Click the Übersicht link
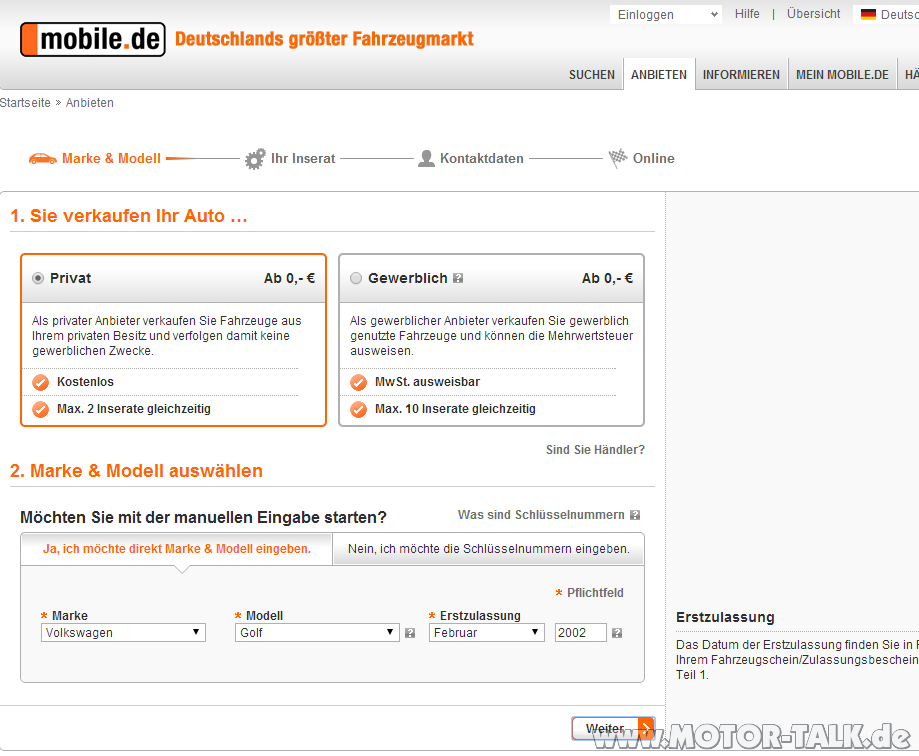The width and height of the screenshot is (919, 756). coord(814,14)
